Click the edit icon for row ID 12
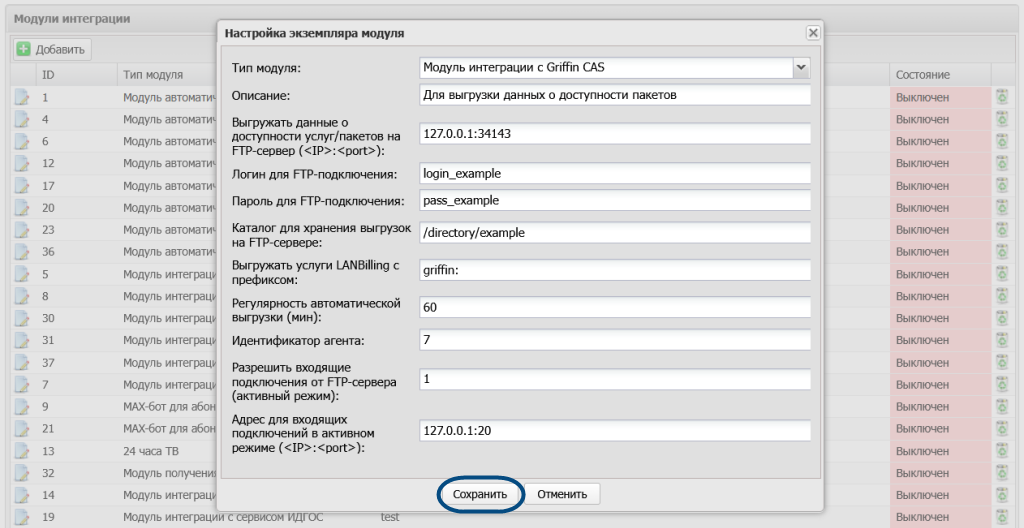The width and height of the screenshot is (1024, 528). tap(22, 163)
